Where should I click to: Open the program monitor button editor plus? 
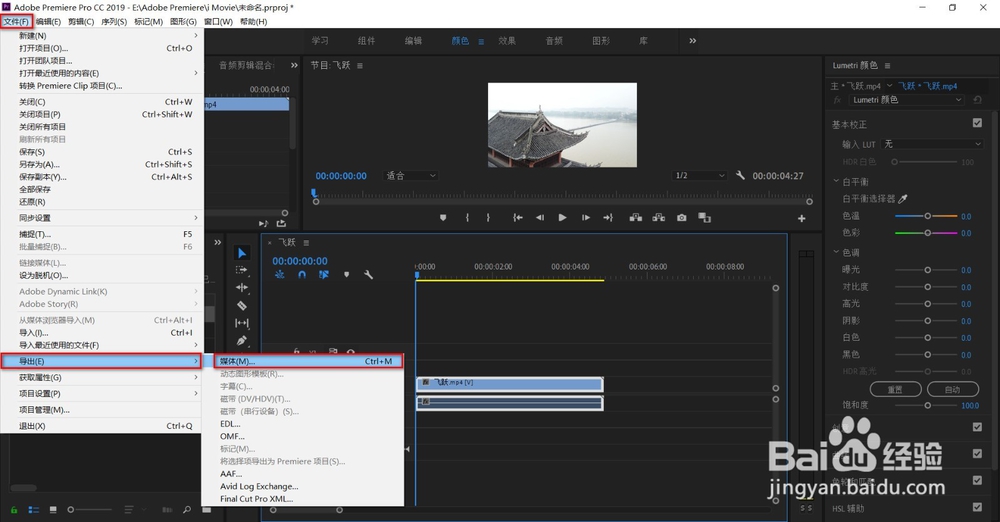coord(801,218)
